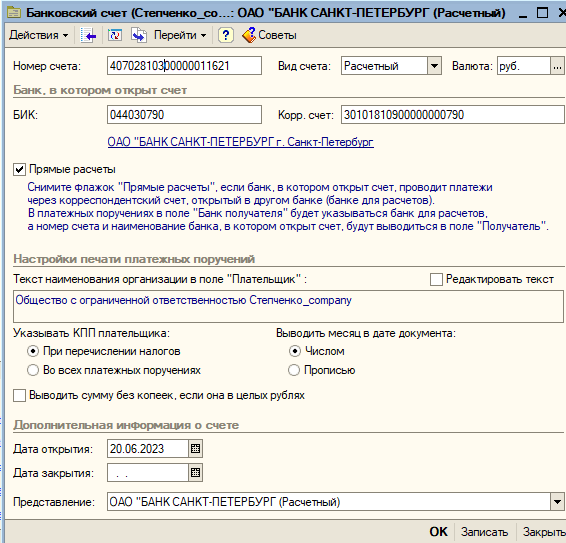
Task: Click the Вид счета field showing Расчетный
Action: pos(384,66)
